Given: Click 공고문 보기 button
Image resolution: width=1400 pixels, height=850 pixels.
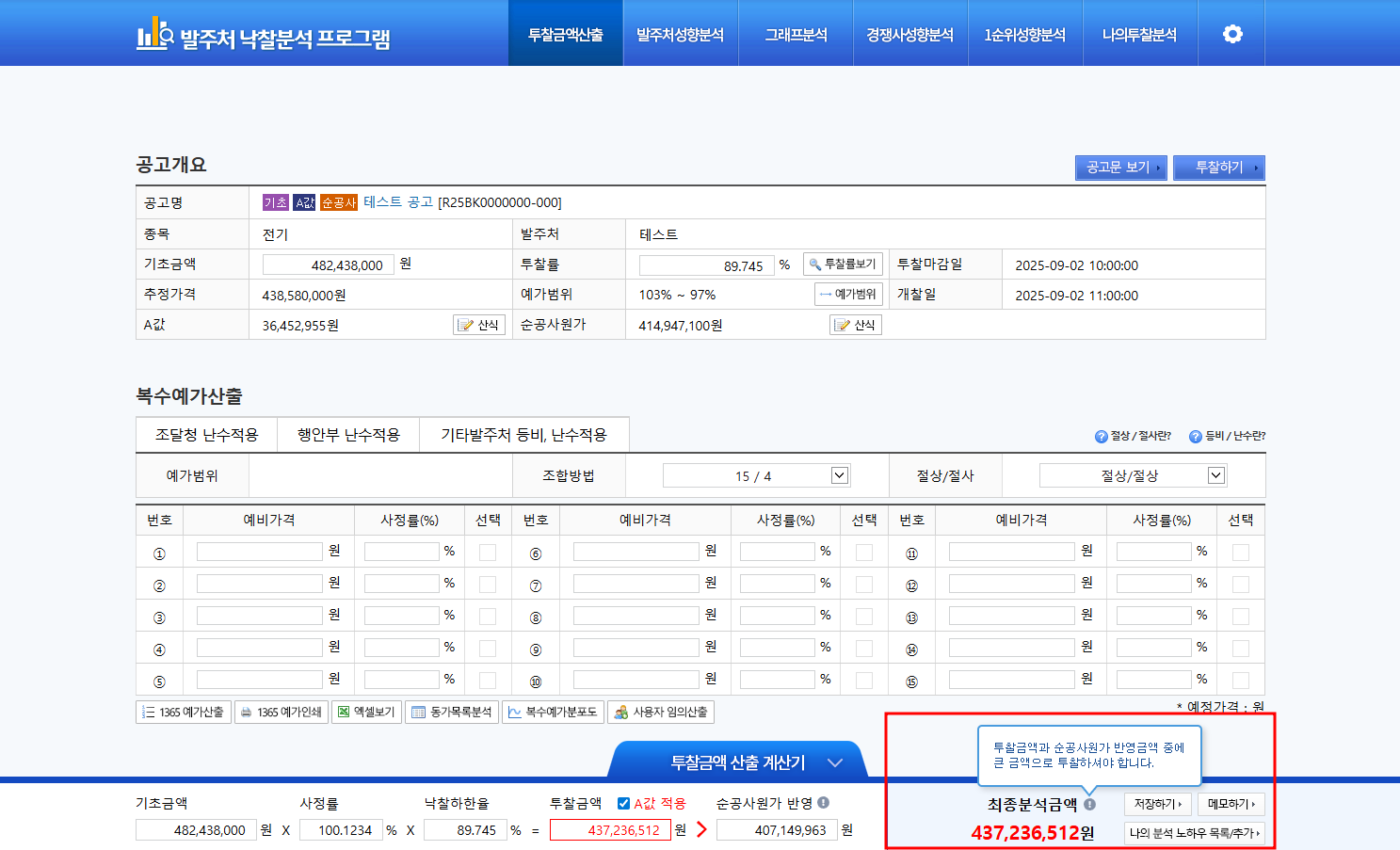Looking at the screenshot, I should click(x=1121, y=168).
